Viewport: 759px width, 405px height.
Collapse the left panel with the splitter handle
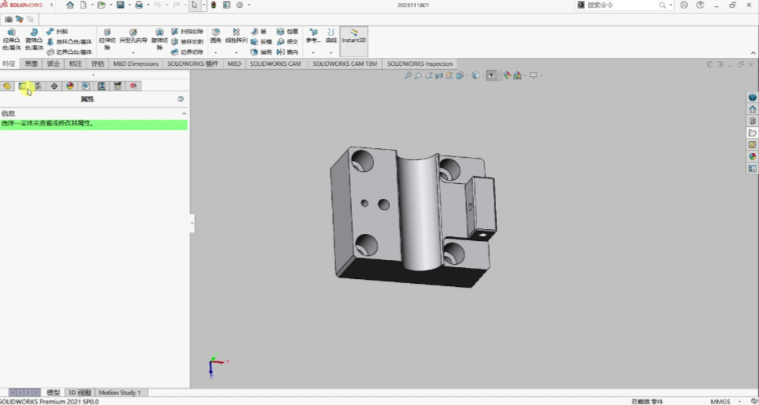(190, 225)
